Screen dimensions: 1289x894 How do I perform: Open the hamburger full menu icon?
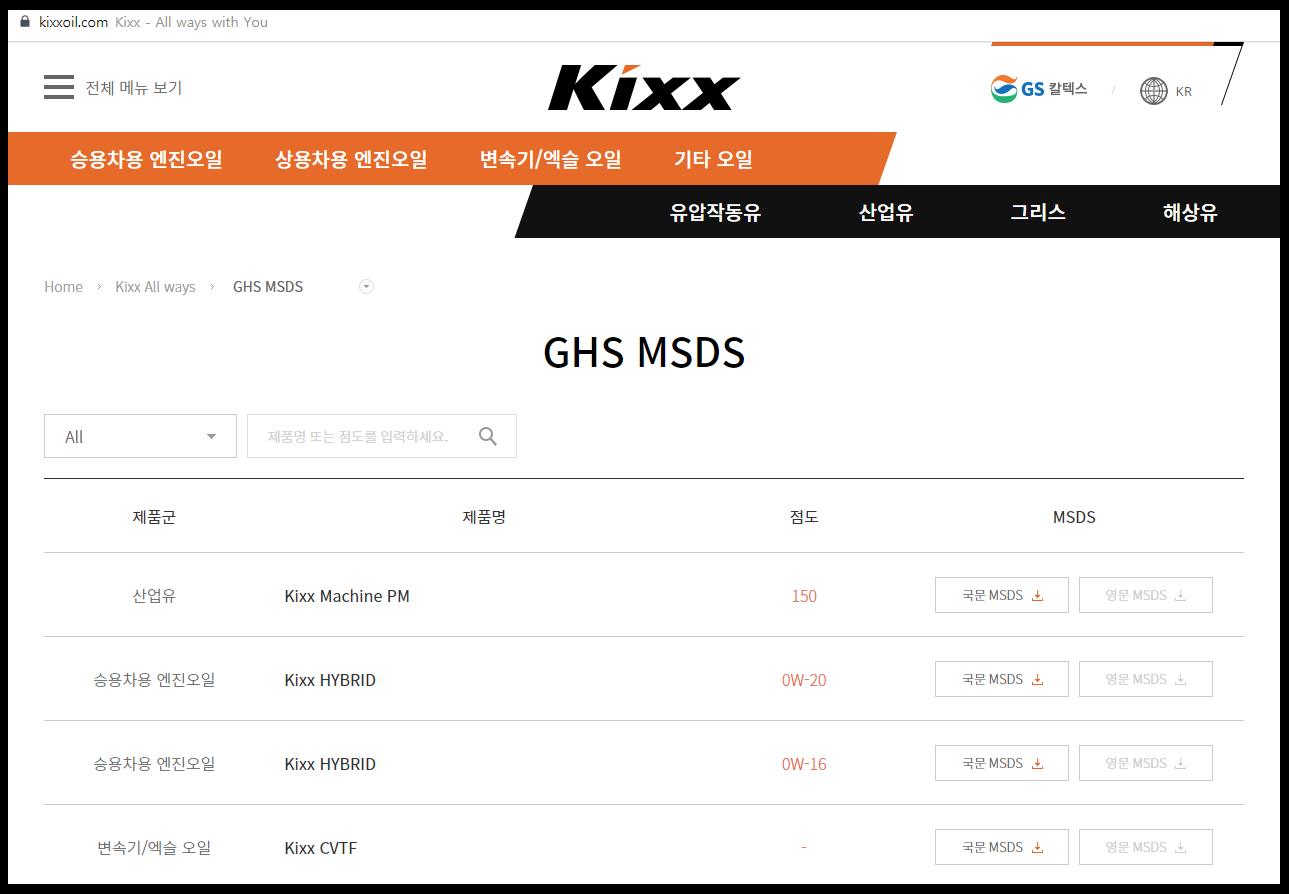point(59,87)
